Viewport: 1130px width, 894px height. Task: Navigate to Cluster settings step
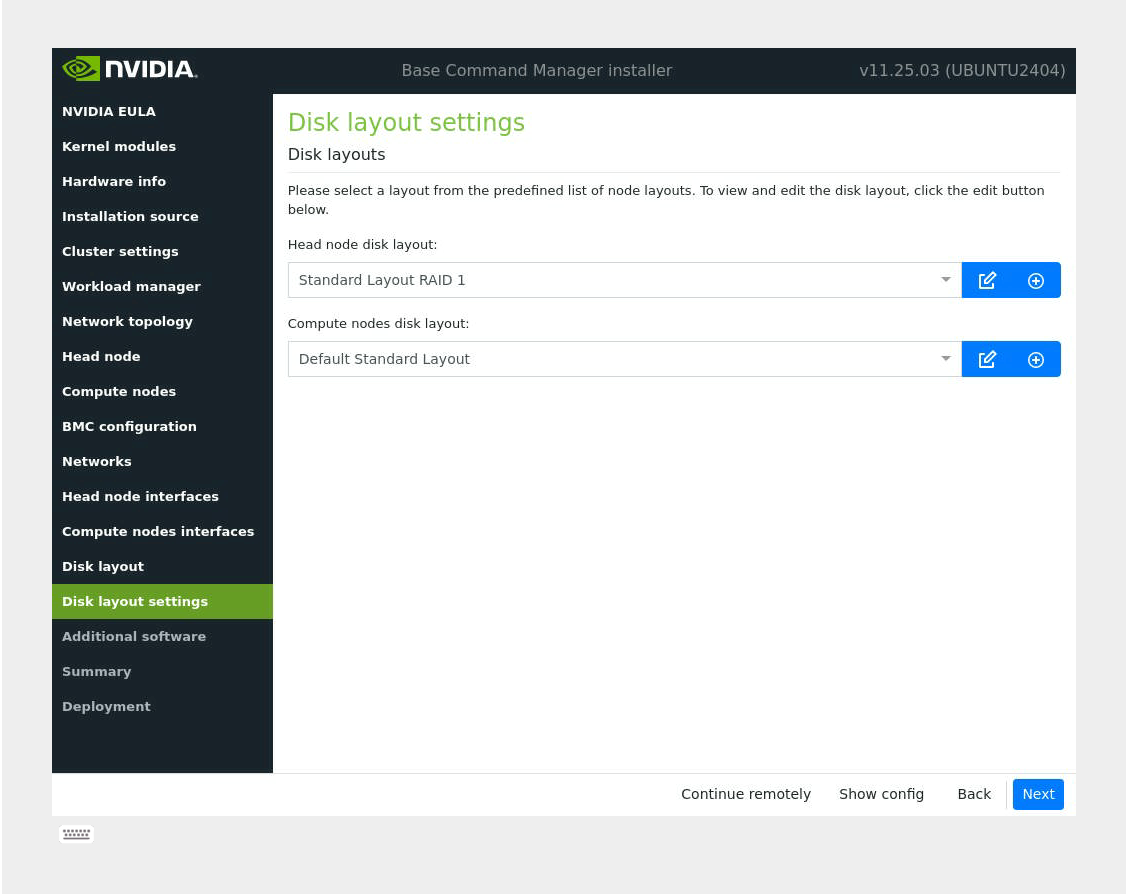click(x=120, y=251)
